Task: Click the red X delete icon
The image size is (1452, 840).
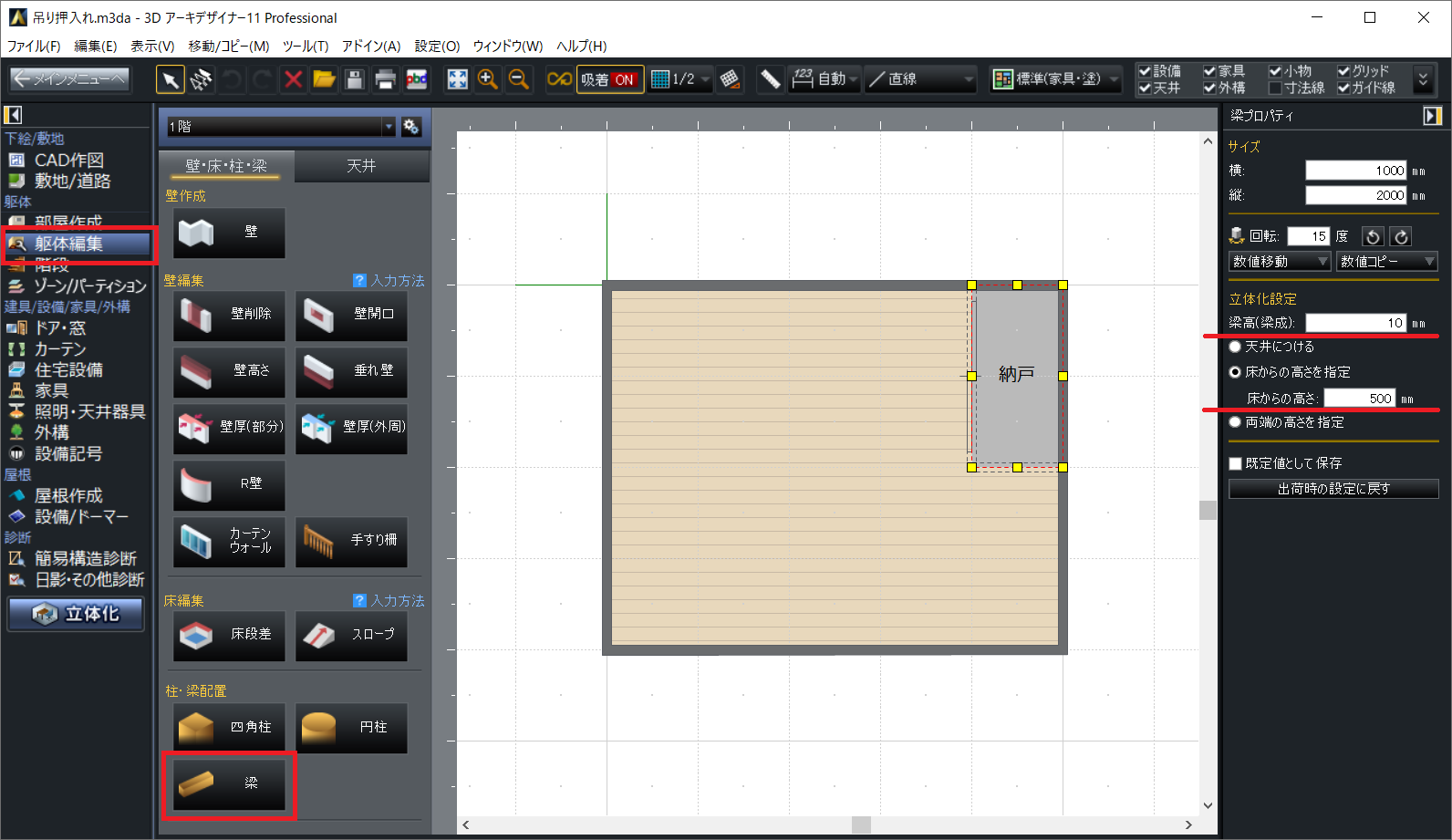Action: point(293,80)
